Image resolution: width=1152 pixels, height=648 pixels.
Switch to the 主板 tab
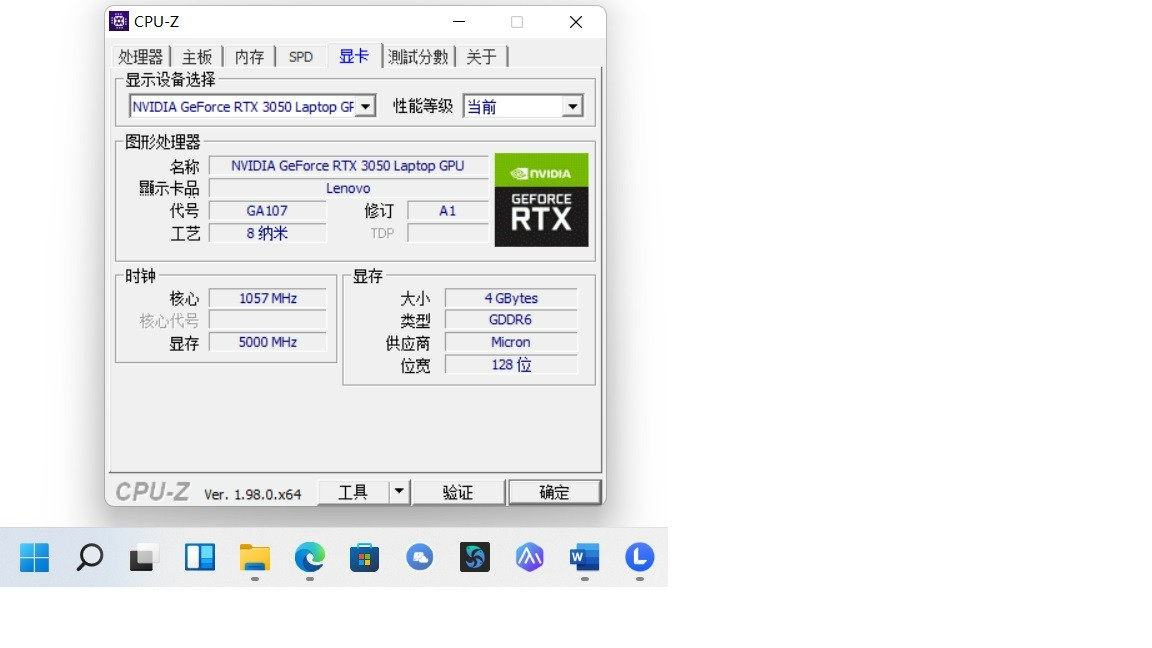[197, 57]
